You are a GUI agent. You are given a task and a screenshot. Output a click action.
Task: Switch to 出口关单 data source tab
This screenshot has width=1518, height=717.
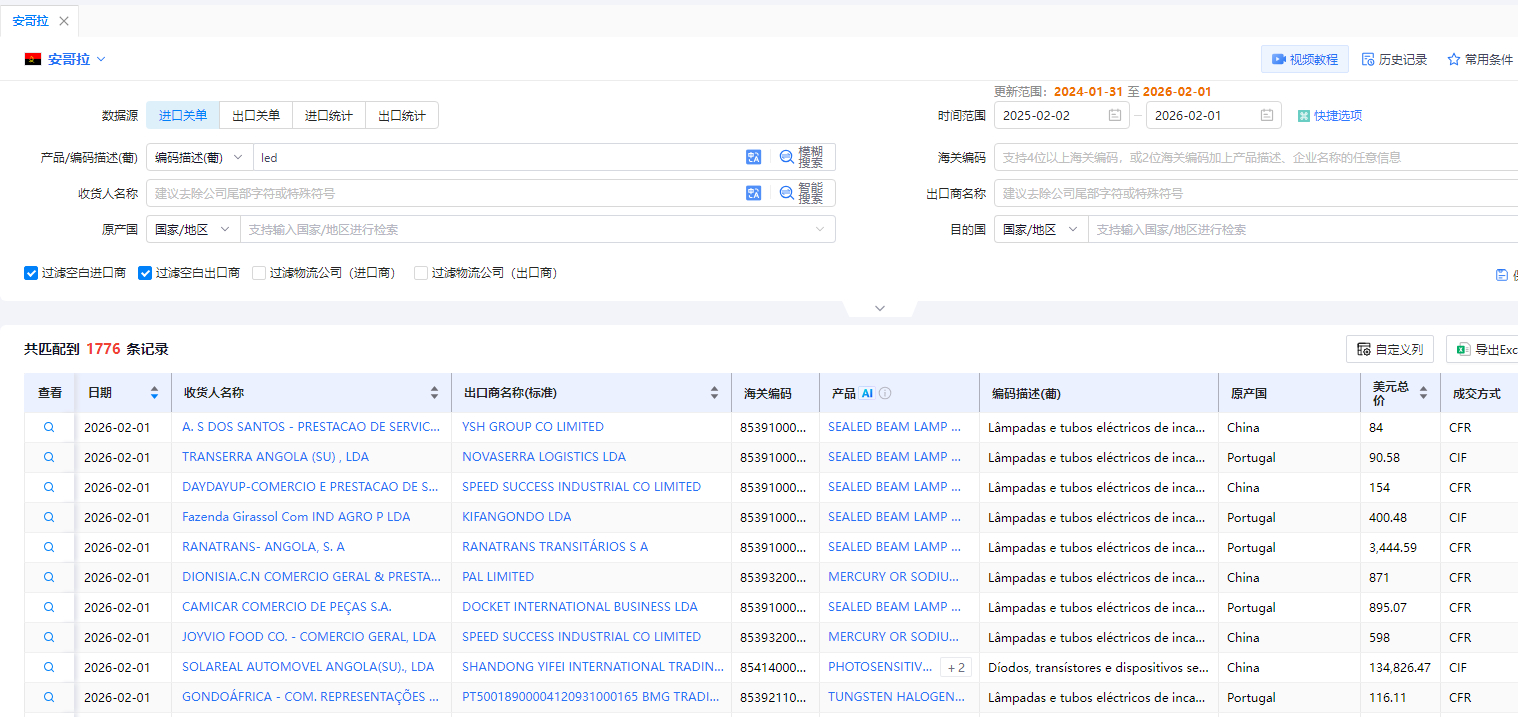pyautogui.click(x=256, y=115)
